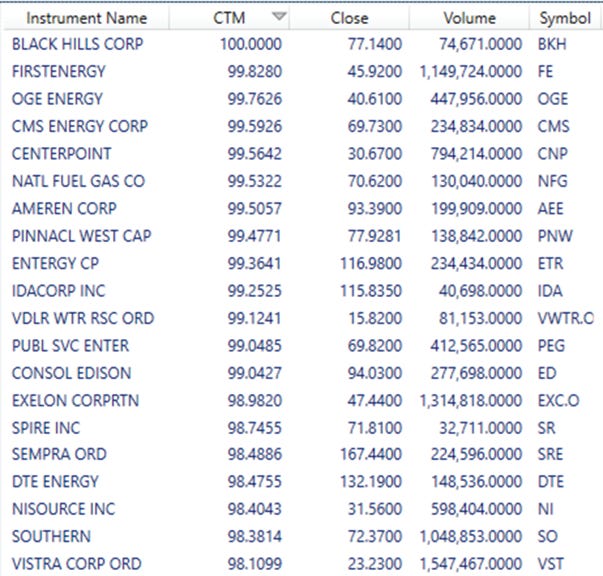Click Close price 167.4400

click(x=371, y=454)
